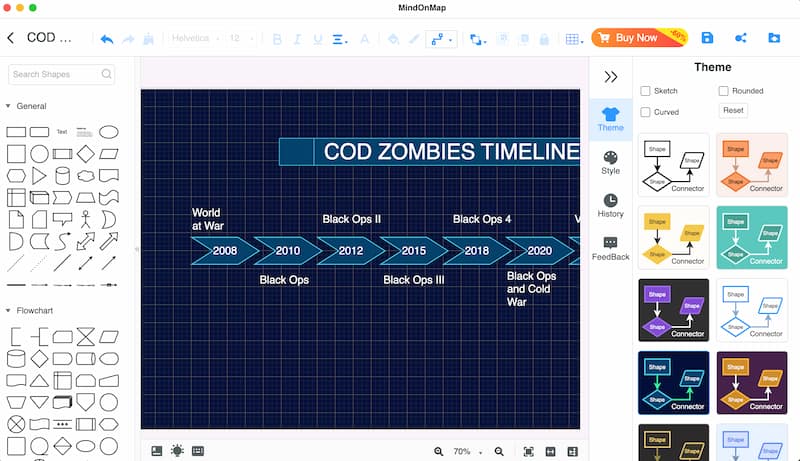Enable the Sketch checkbox
The height and width of the screenshot is (461, 800).
tap(645, 91)
